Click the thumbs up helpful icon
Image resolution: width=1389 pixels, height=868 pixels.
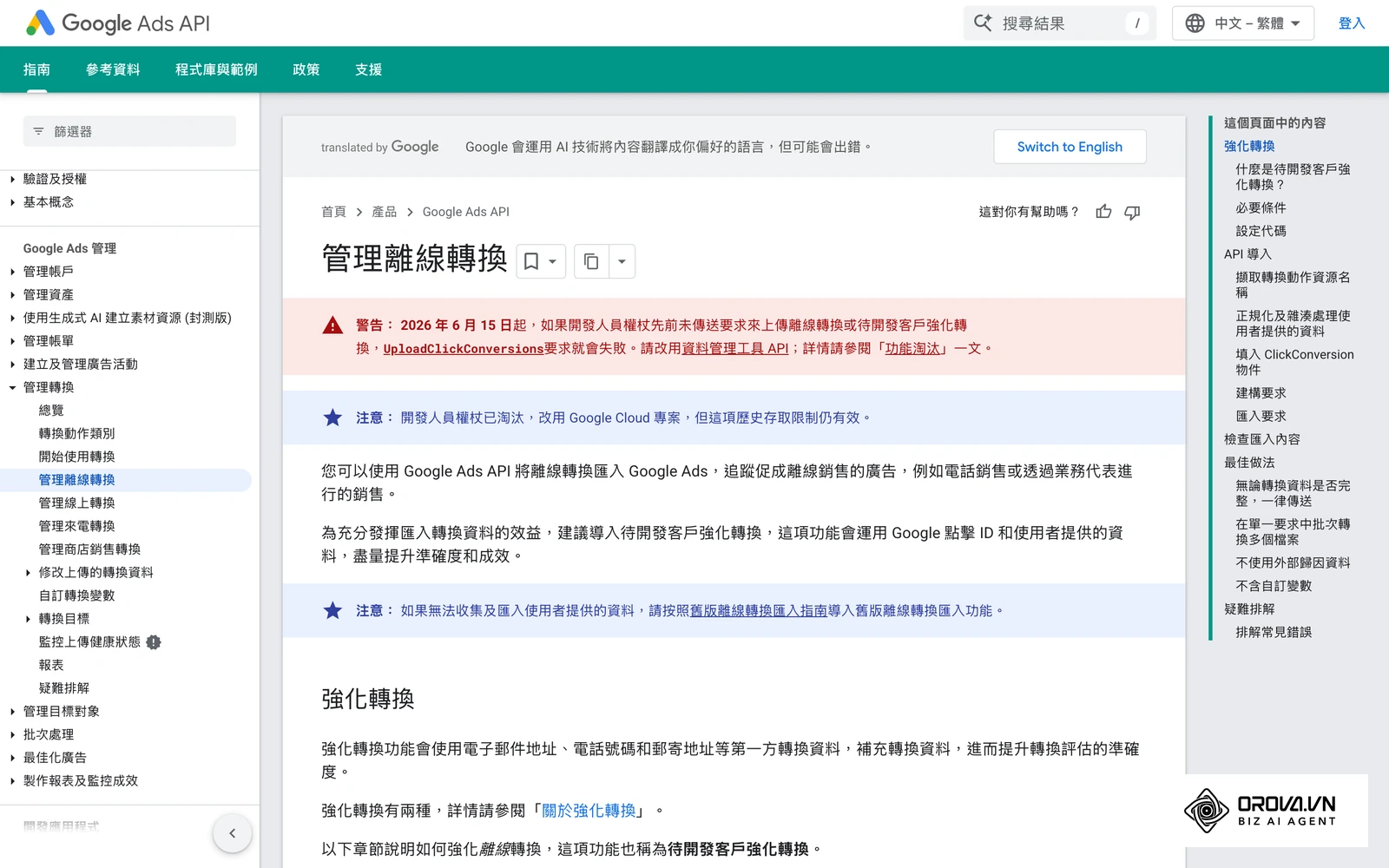coord(1103,212)
